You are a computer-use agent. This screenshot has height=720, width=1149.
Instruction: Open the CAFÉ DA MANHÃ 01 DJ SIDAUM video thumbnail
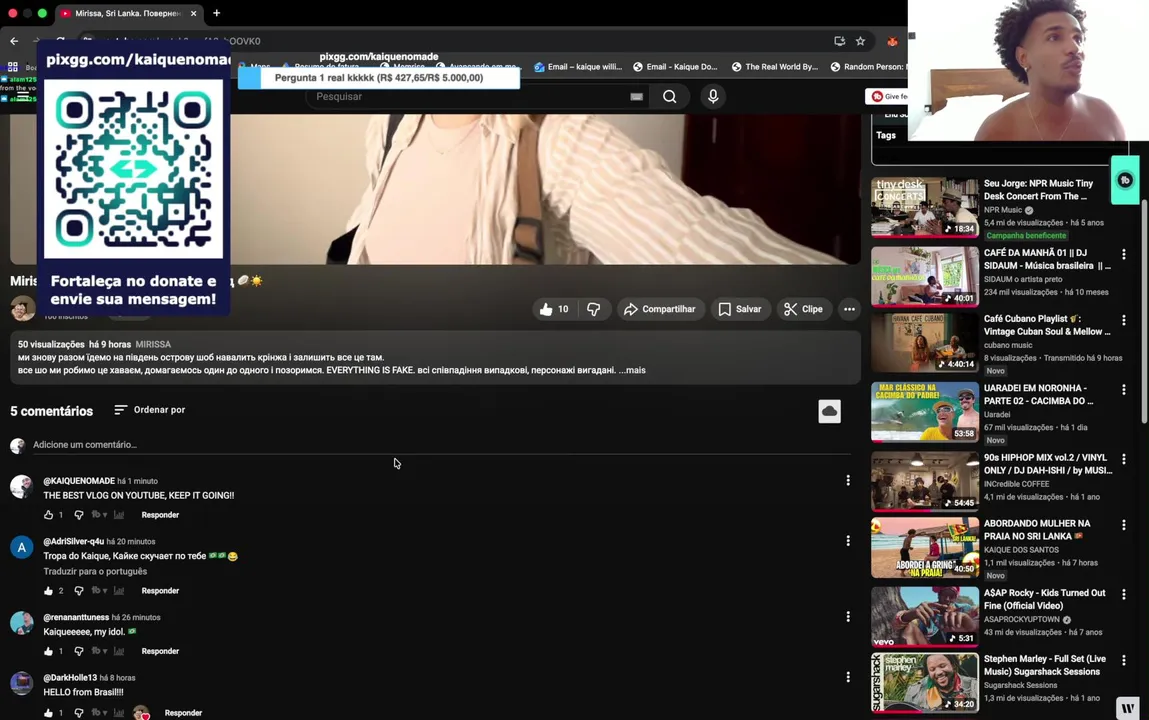coord(924,276)
